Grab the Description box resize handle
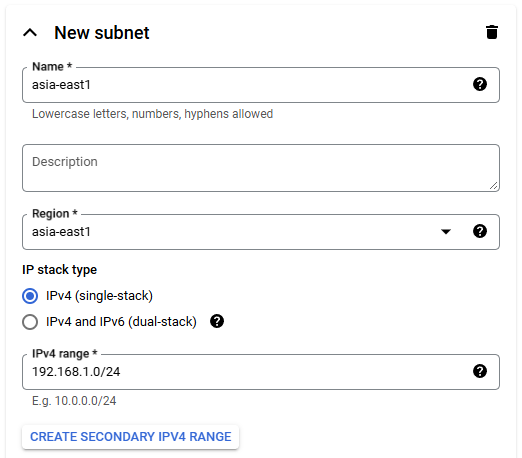 (493, 186)
